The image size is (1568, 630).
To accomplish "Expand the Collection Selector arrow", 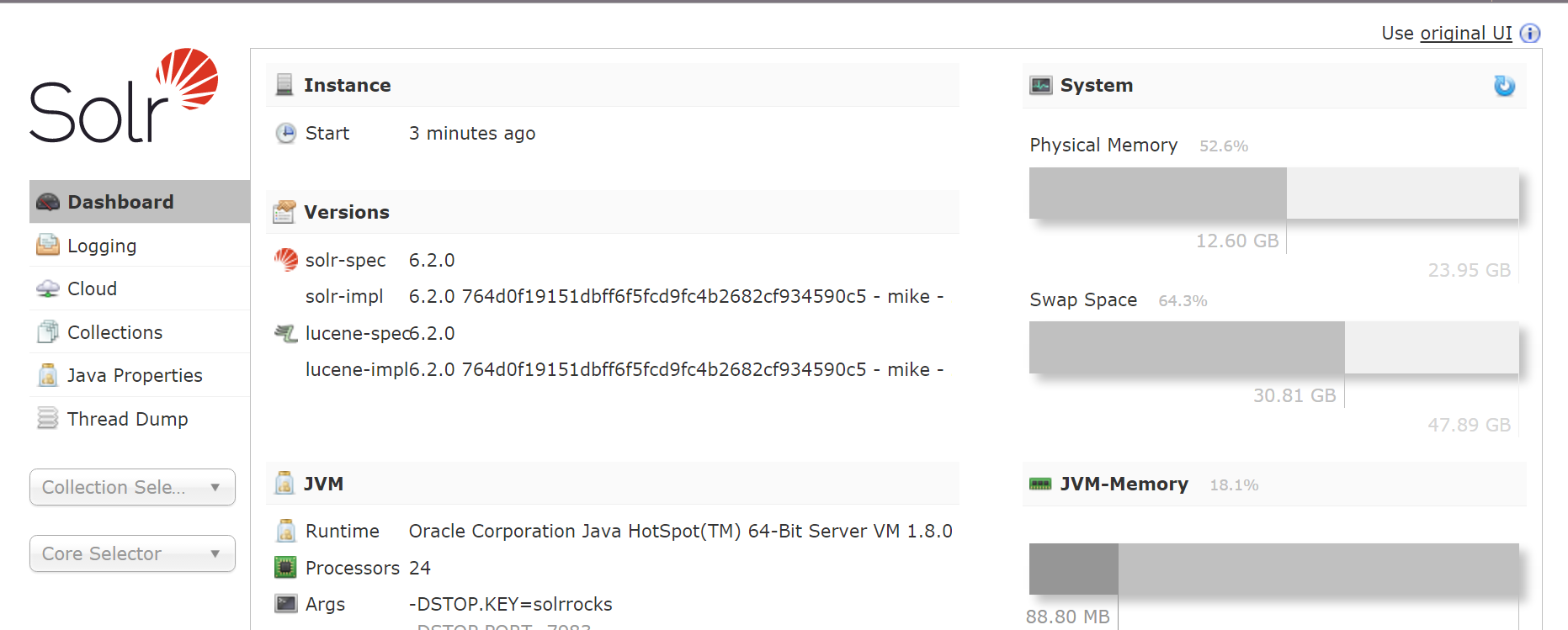I will tap(215, 487).
